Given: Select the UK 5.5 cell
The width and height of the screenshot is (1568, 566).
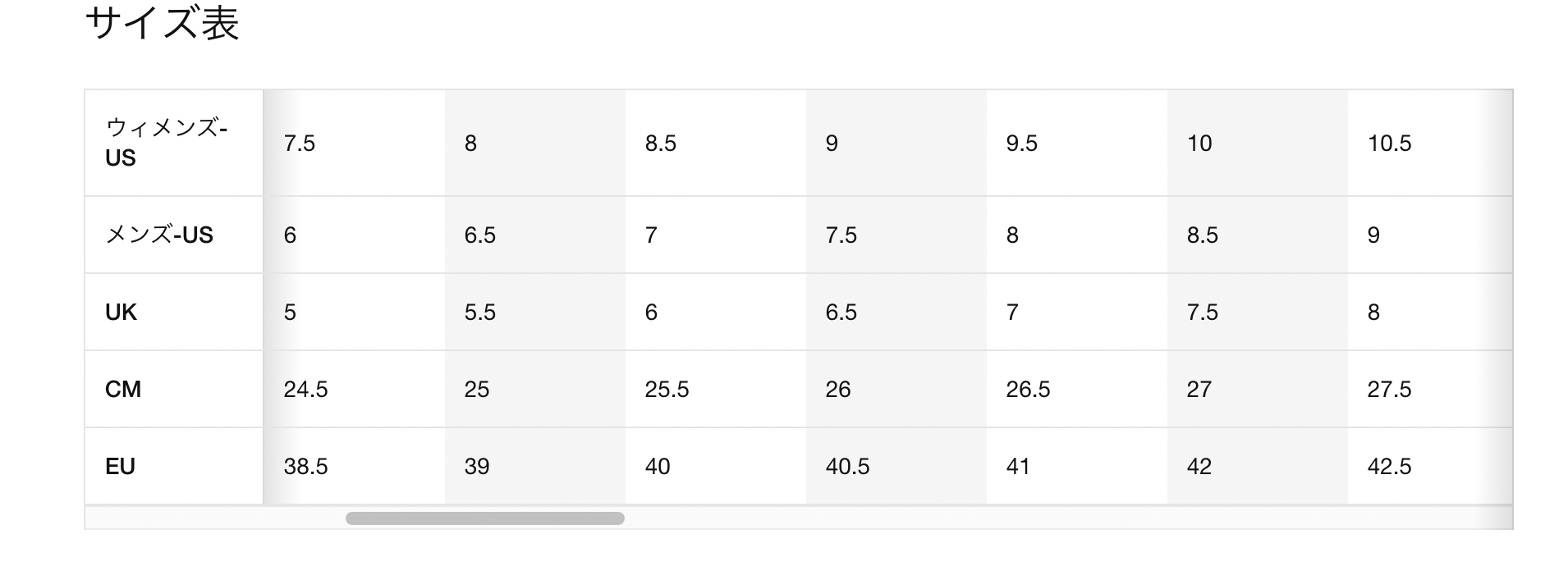Looking at the screenshot, I should [535, 312].
